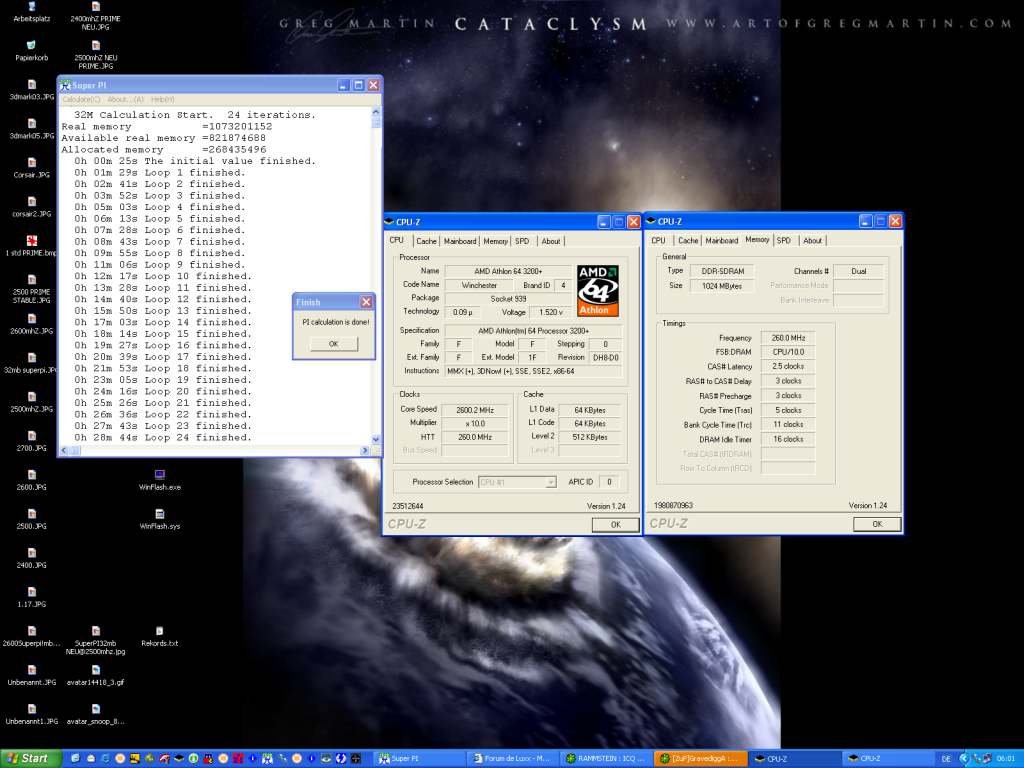Screen dimensions: 1024x768
Task: Click OK in CPU-Z memory-timings window
Action: [877, 524]
